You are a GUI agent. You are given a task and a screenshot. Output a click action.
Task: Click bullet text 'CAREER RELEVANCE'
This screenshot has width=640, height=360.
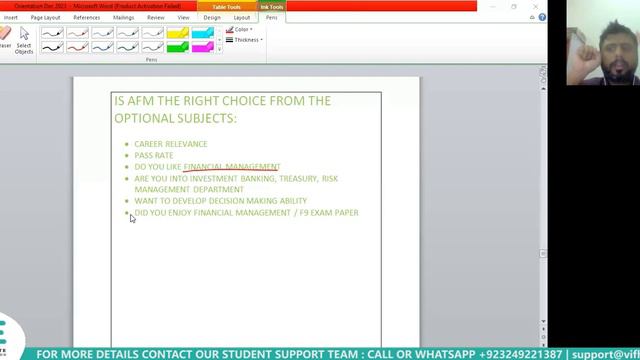171,144
